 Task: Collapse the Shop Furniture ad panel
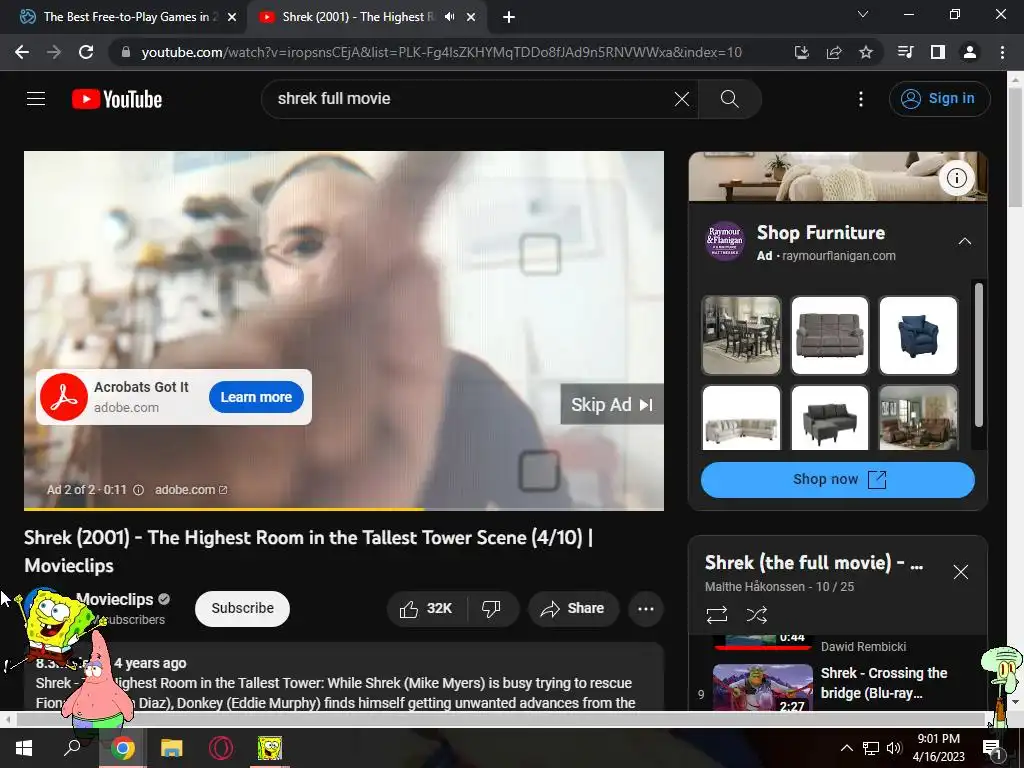[x=965, y=242]
